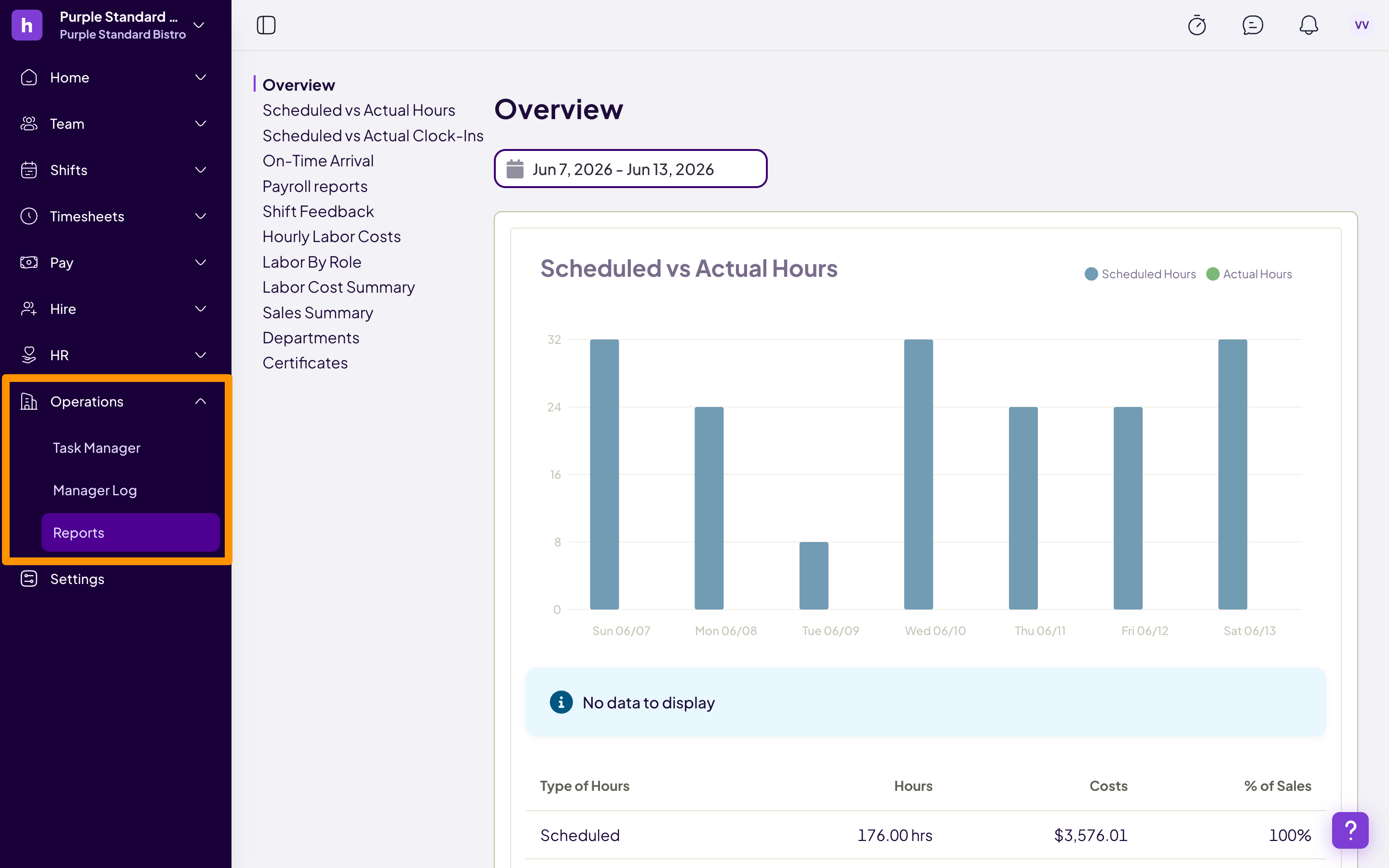Click the Operations building icon
The height and width of the screenshot is (868, 1389).
[x=29, y=401]
